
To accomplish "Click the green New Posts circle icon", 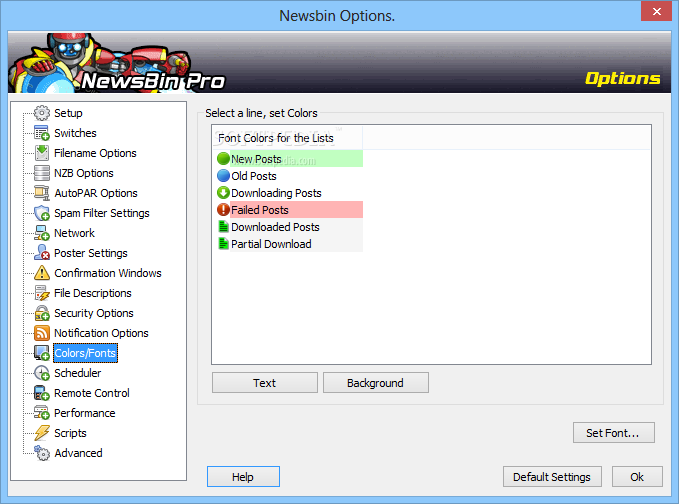I will pyautogui.click(x=223, y=158).
